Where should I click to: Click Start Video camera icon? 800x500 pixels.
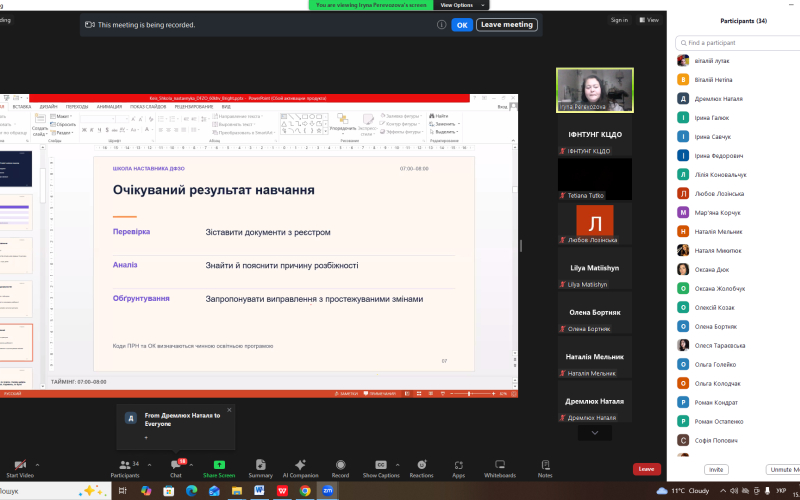click(x=20, y=465)
